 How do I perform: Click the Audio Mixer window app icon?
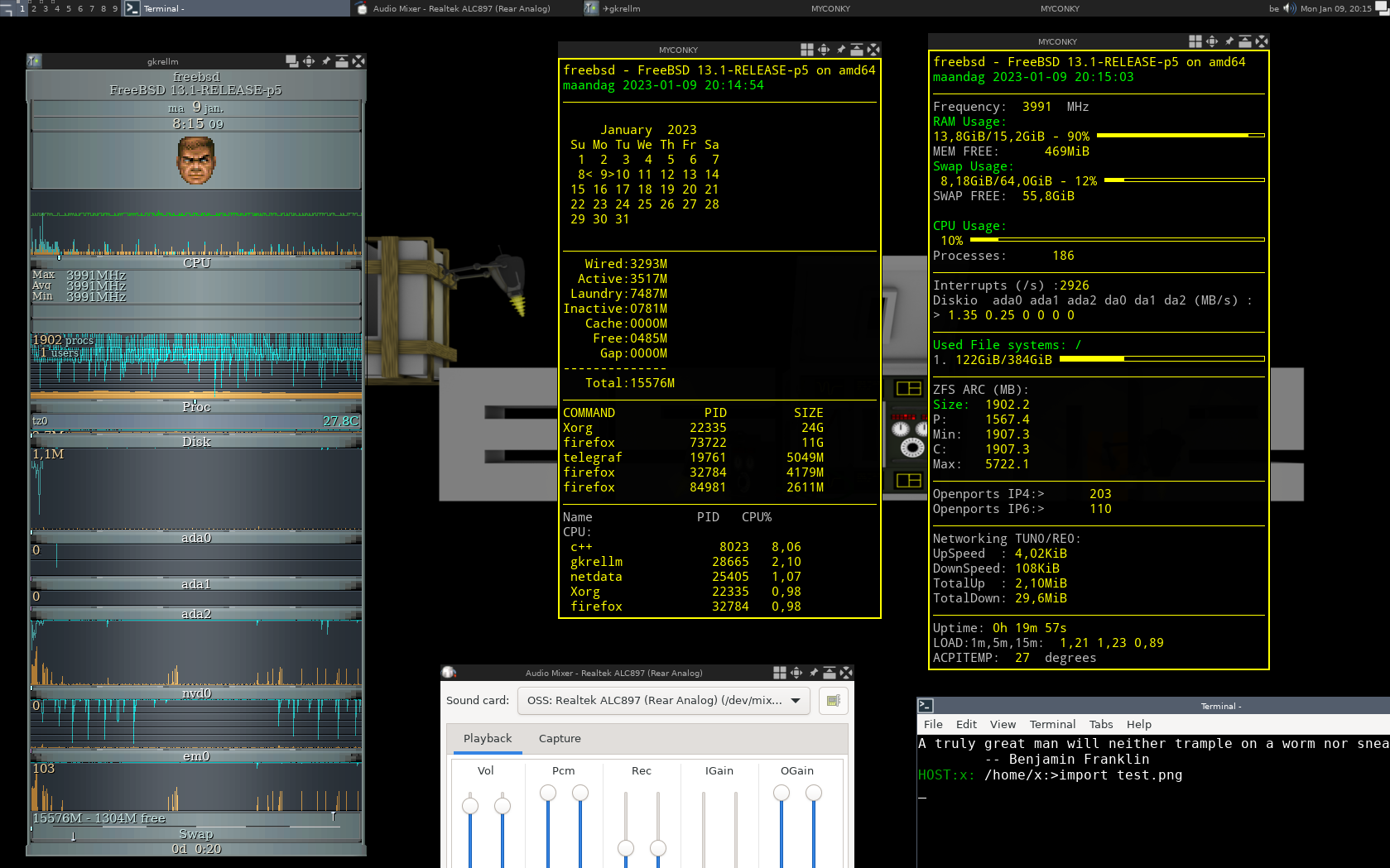[x=449, y=673]
